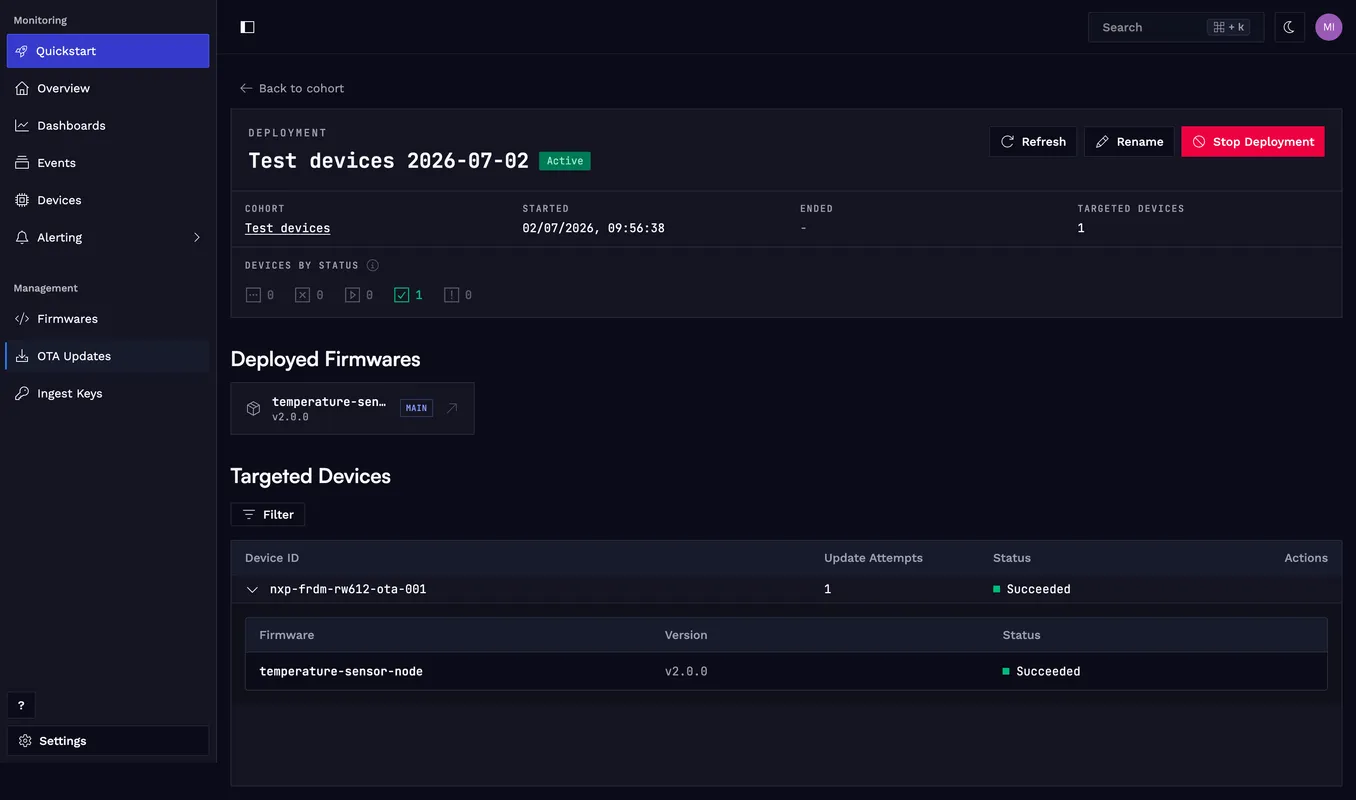Image resolution: width=1356 pixels, height=800 pixels.
Task: Click the Overview home icon
Action: point(22,88)
